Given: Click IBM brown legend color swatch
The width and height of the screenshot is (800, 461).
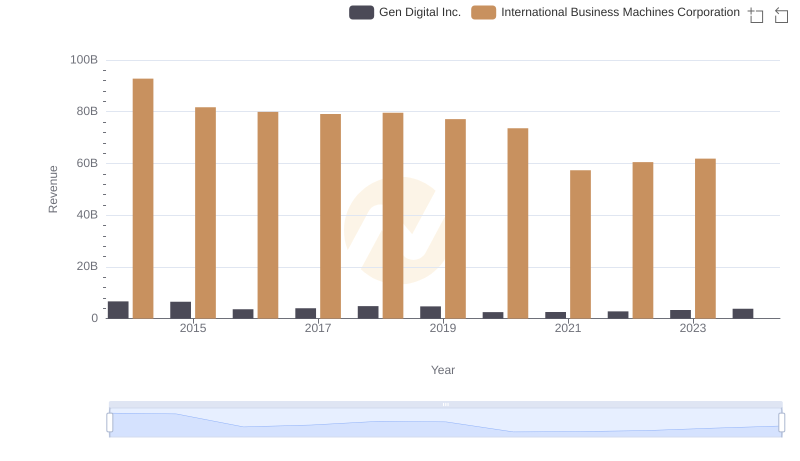Looking at the screenshot, I should (484, 12).
